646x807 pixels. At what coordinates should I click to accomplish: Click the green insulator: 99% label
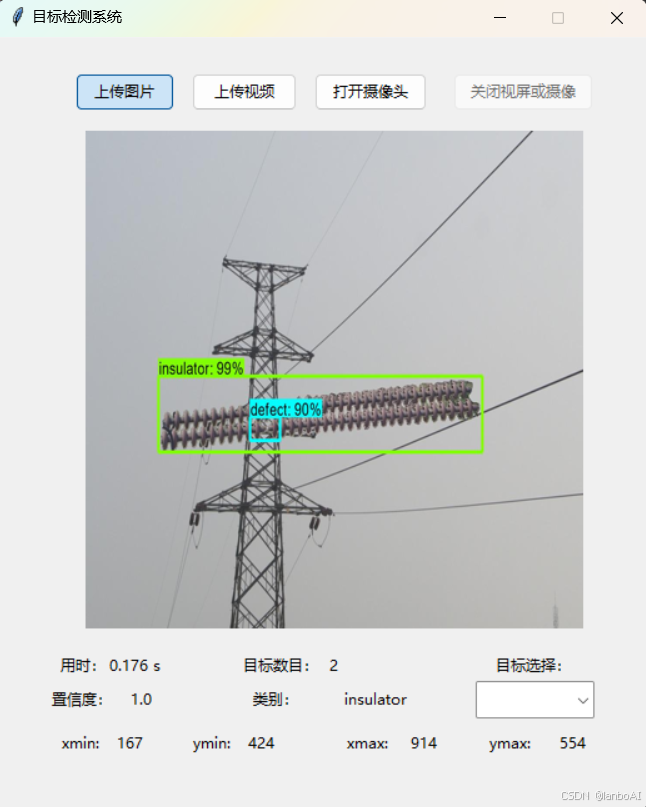pos(201,369)
